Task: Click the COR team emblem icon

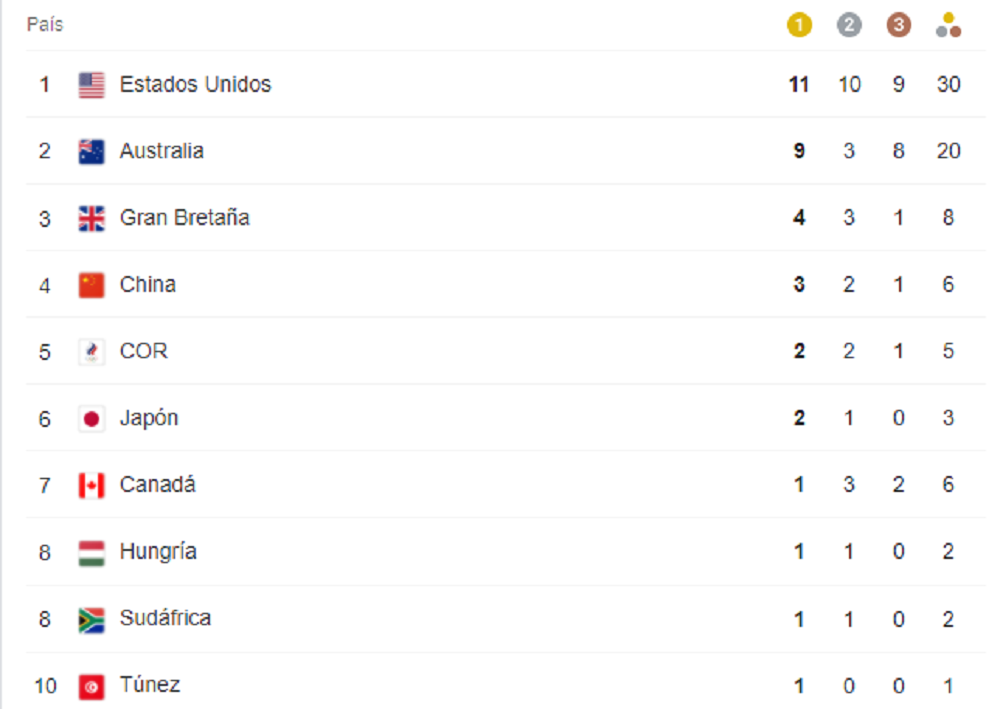Action: point(91,352)
